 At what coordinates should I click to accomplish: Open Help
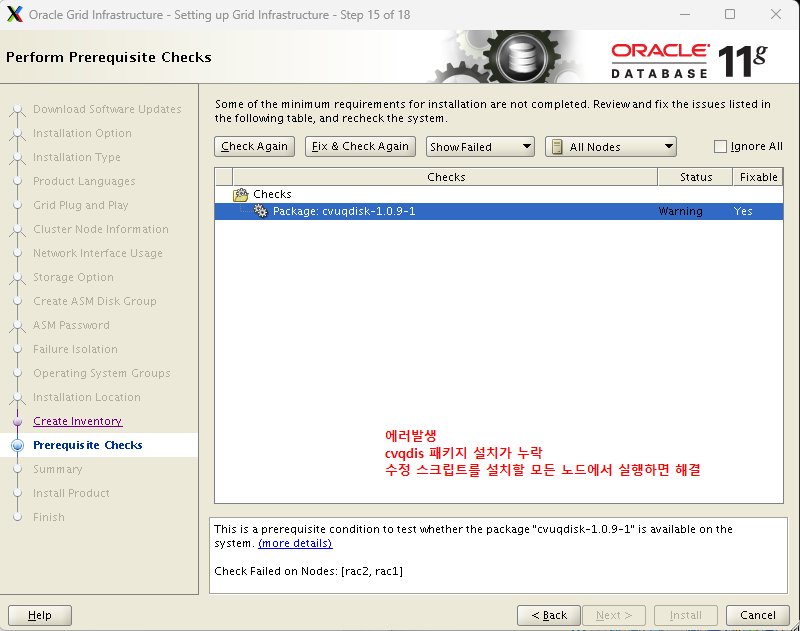pos(40,615)
